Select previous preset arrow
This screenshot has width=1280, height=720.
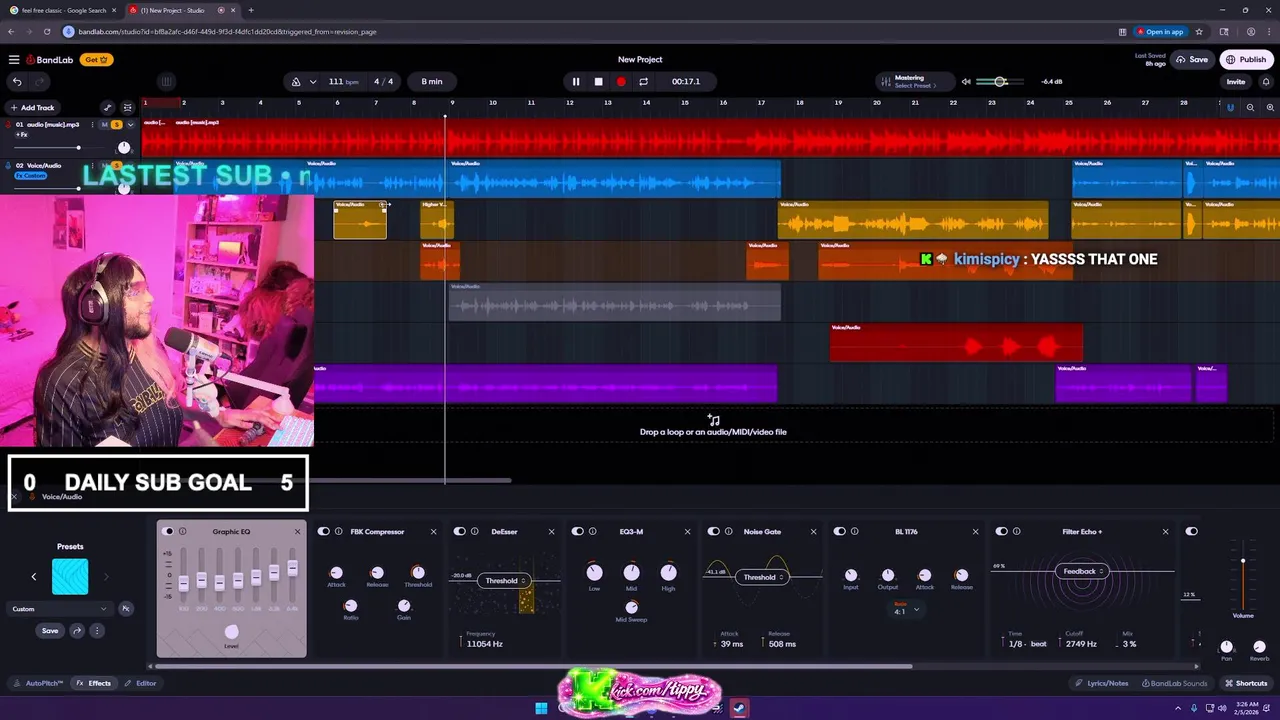[33, 577]
